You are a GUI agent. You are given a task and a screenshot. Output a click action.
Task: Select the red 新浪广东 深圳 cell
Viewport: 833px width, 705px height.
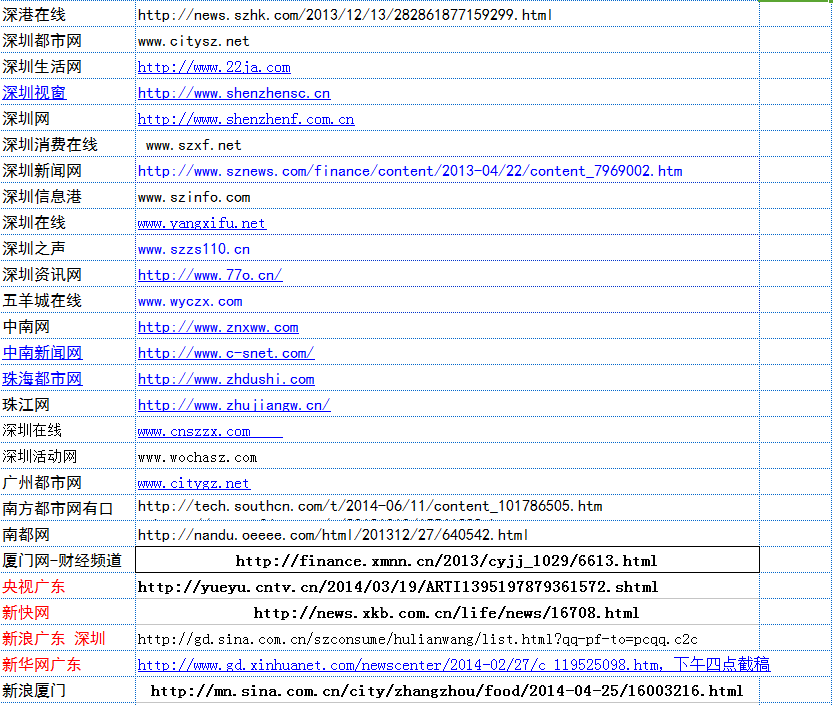click(x=68, y=639)
